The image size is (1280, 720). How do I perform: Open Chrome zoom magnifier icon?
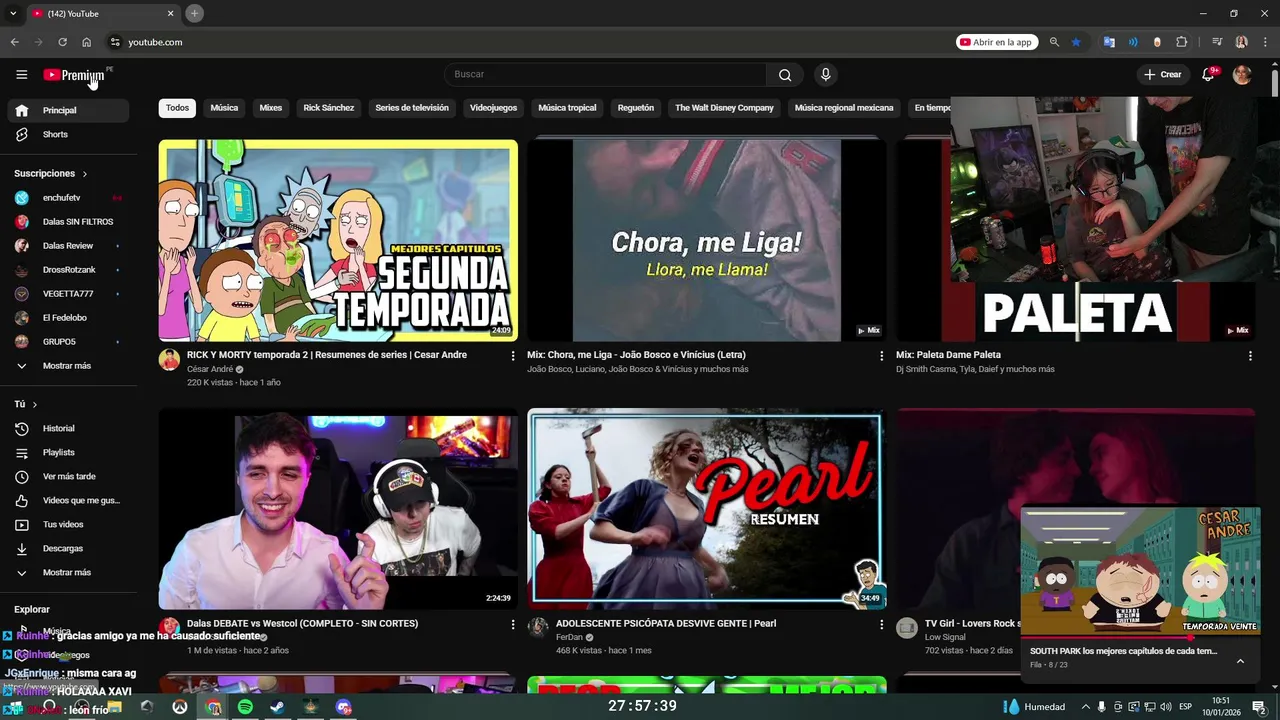[1054, 42]
